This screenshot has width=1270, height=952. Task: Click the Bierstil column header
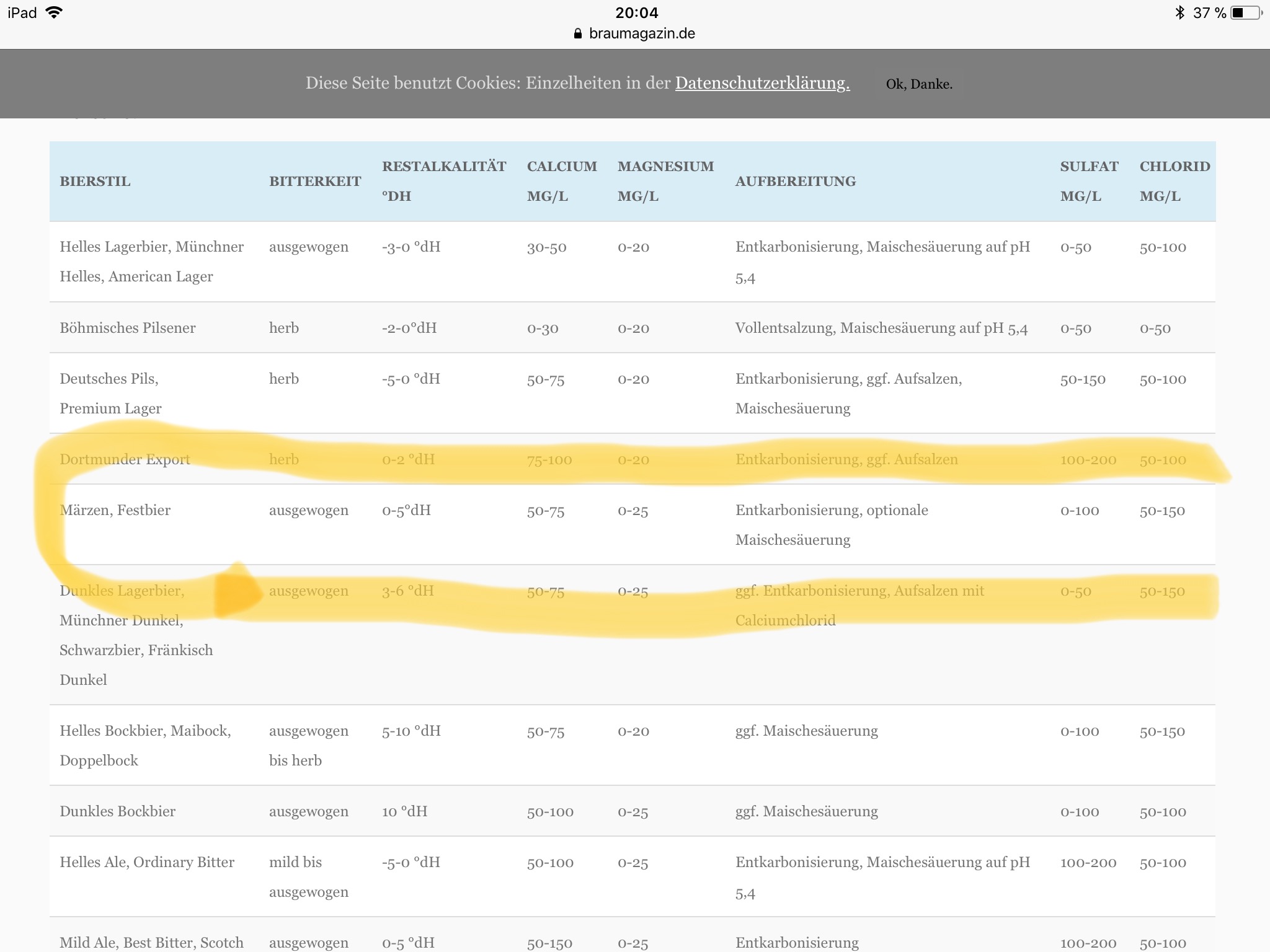pyautogui.click(x=95, y=181)
